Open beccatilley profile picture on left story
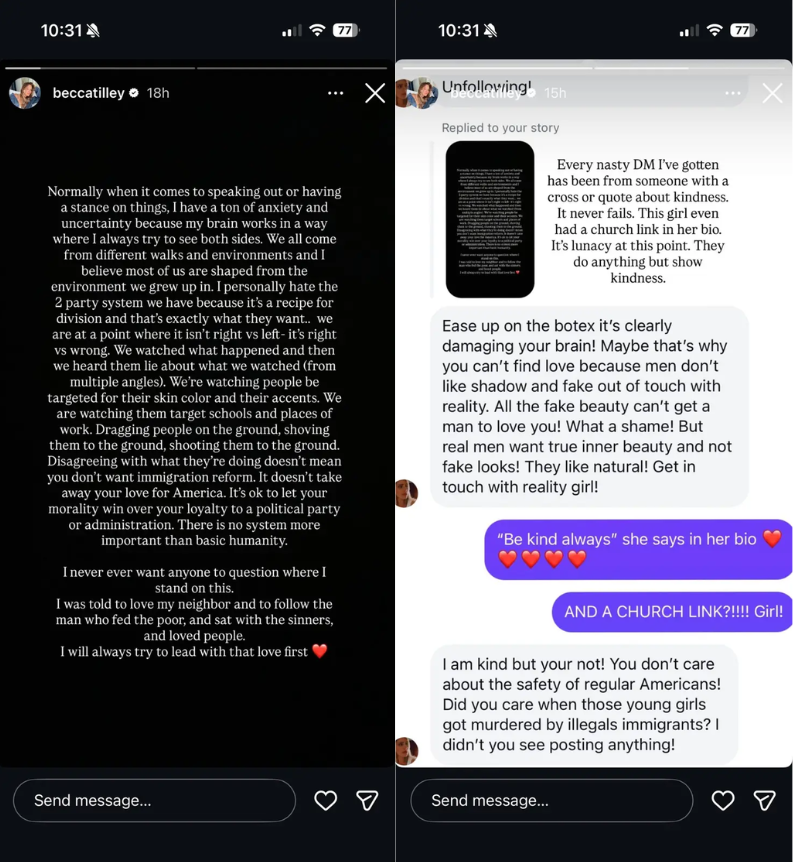The width and height of the screenshot is (793, 862). [x=25, y=93]
